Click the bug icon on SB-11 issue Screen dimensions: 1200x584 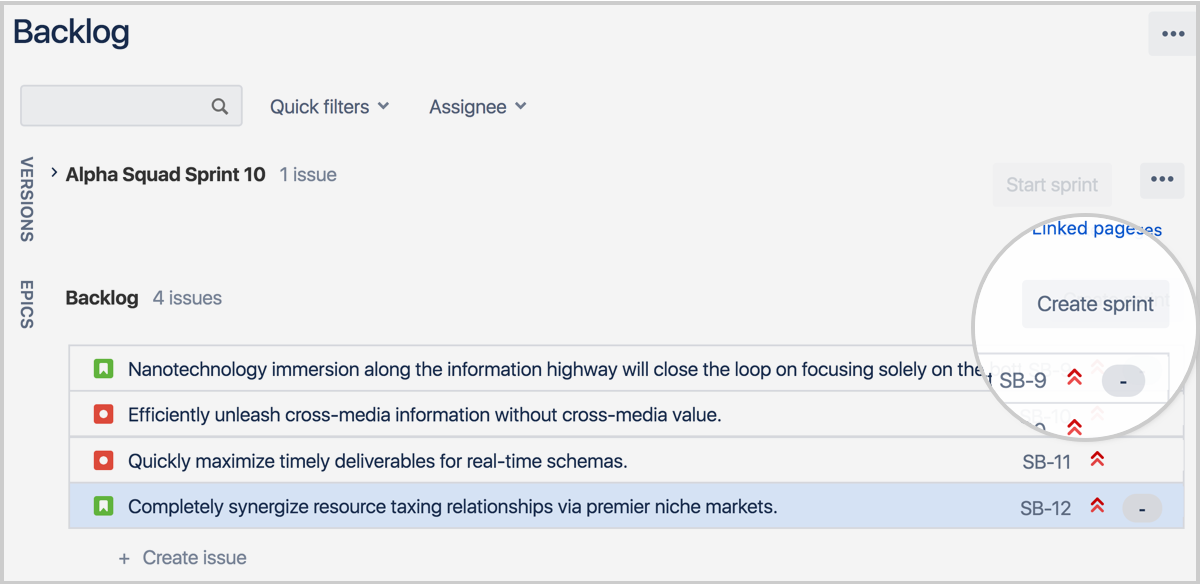[x=104, y=460]
